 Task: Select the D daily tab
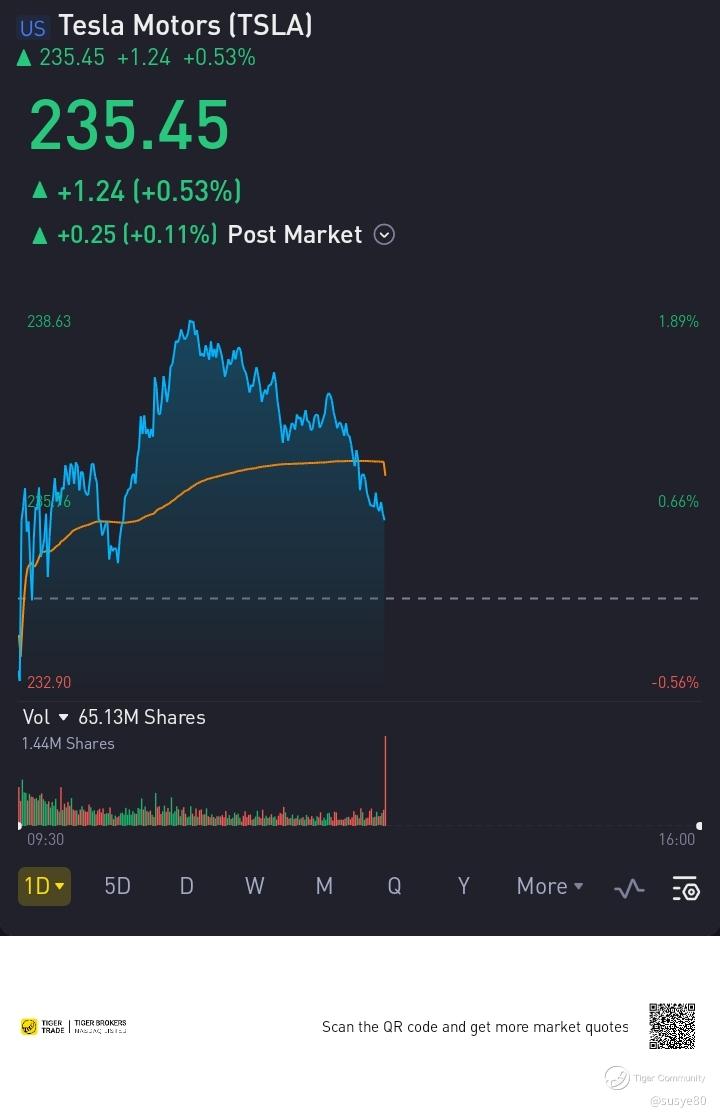point(187,886)
